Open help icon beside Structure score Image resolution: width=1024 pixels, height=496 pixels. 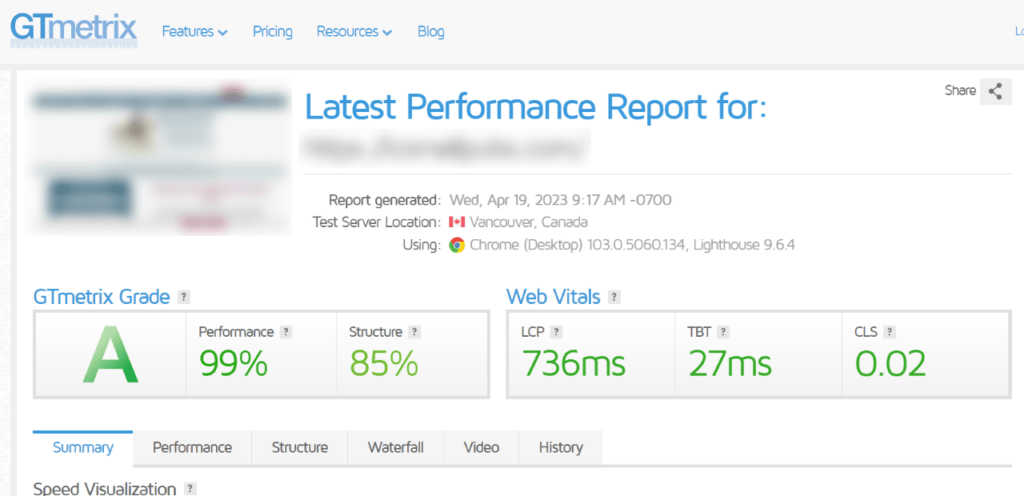tap(414, 332)
